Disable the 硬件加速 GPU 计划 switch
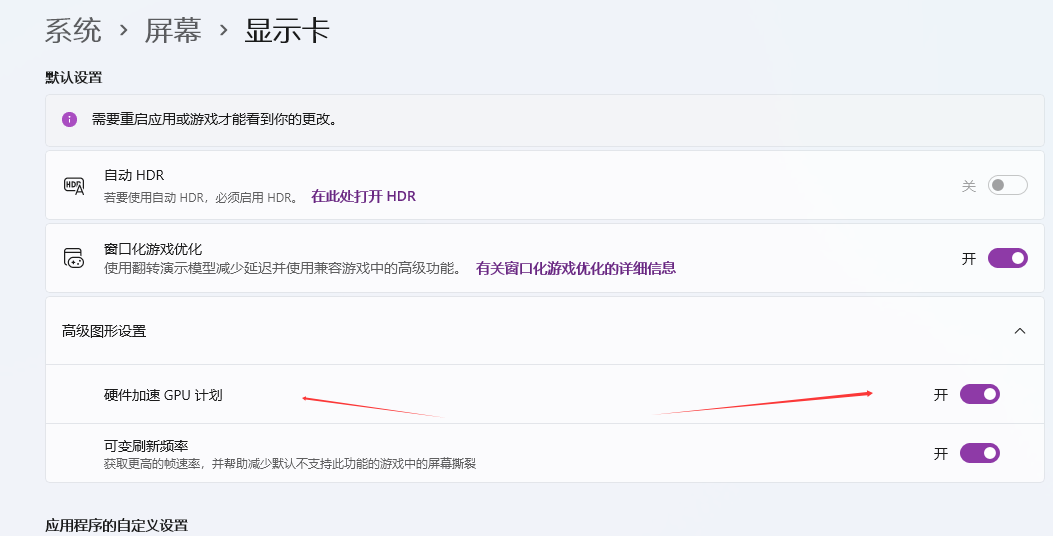 coord(979,394)
